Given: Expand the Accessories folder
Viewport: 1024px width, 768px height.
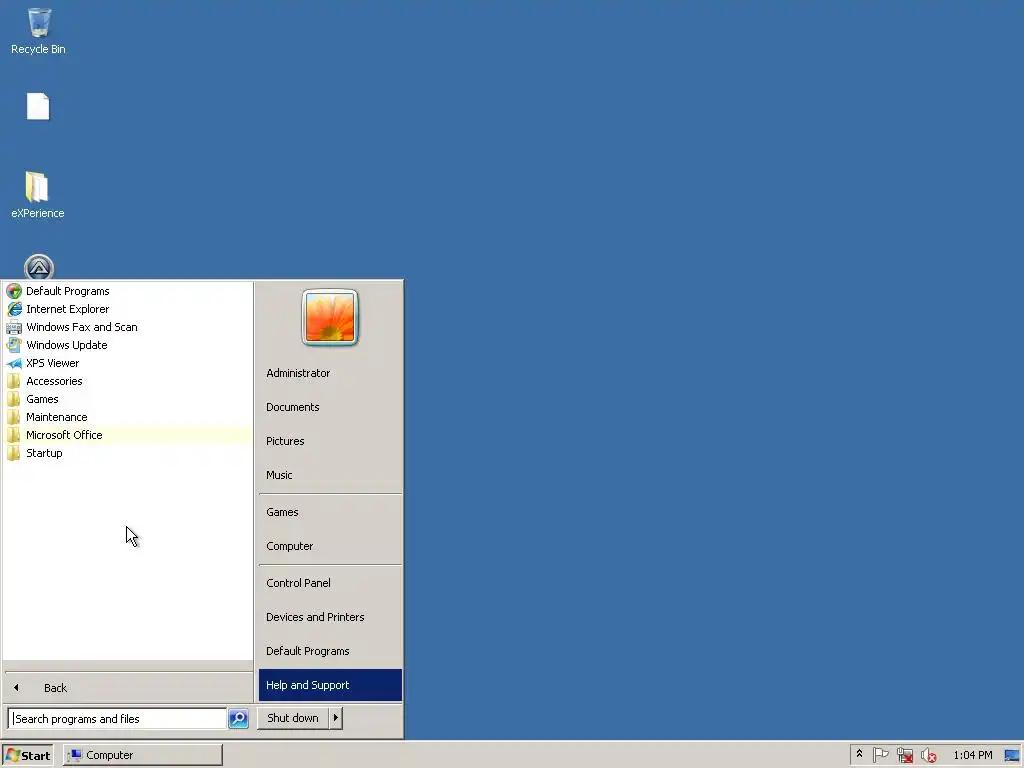Looking at the screenshot, I should pos(127,381).
